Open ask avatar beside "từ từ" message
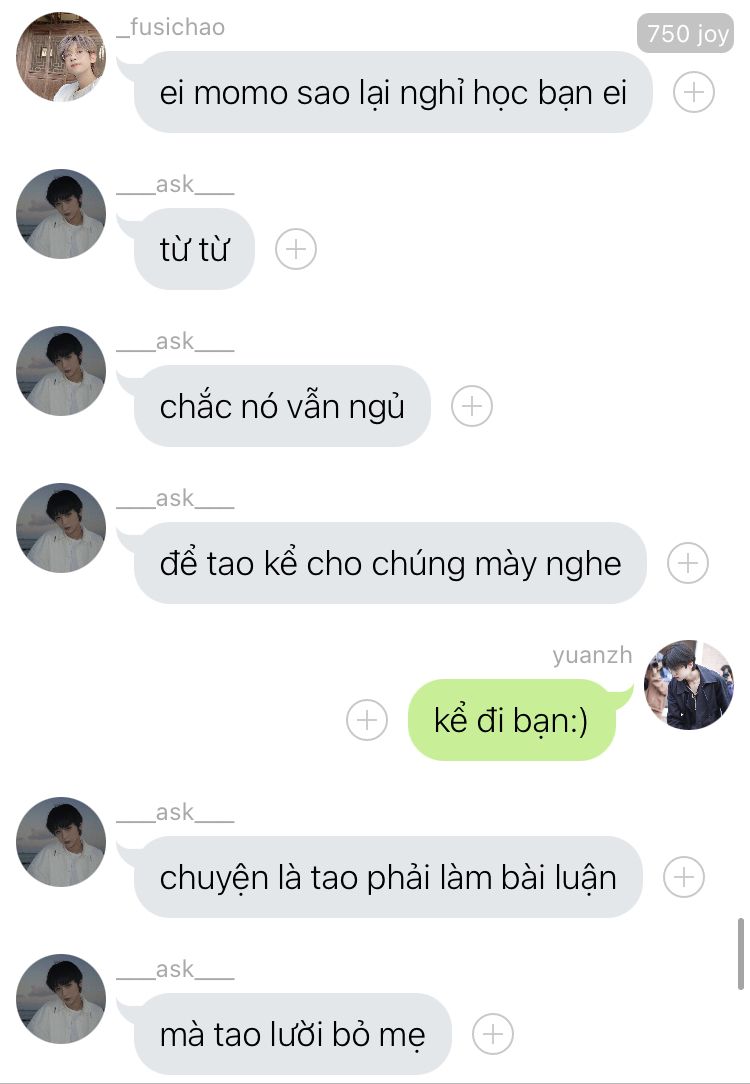 [61, 214]
